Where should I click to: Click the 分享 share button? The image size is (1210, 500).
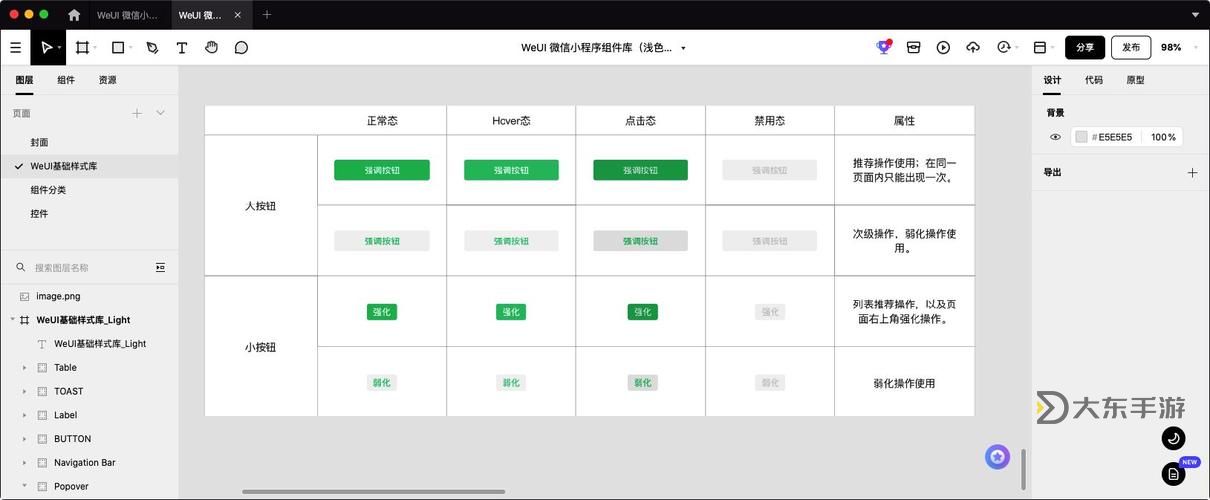coord(1085,47)
